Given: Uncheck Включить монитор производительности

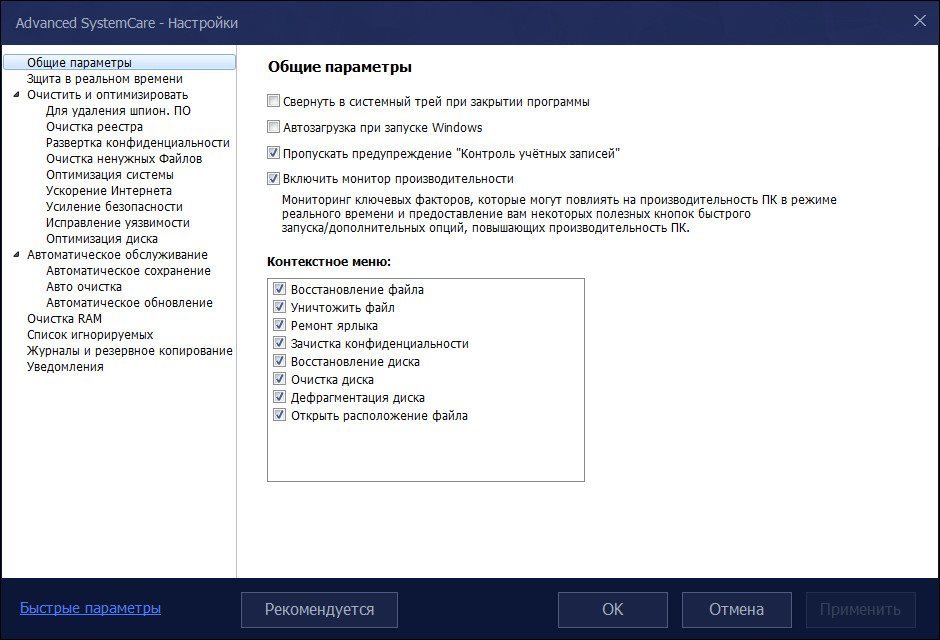Looking at the screenshot, I should (x=274, y=179).
